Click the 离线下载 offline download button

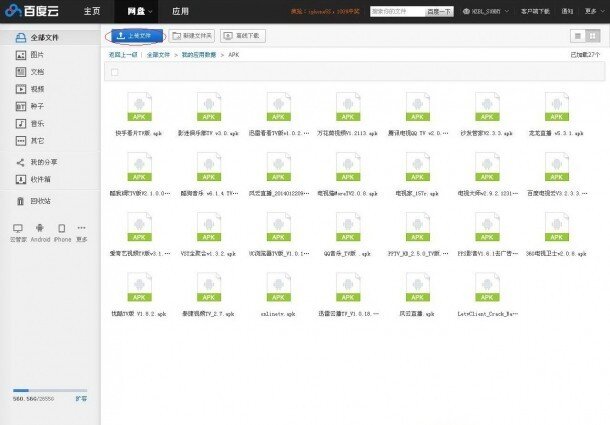tap(243, 36)
